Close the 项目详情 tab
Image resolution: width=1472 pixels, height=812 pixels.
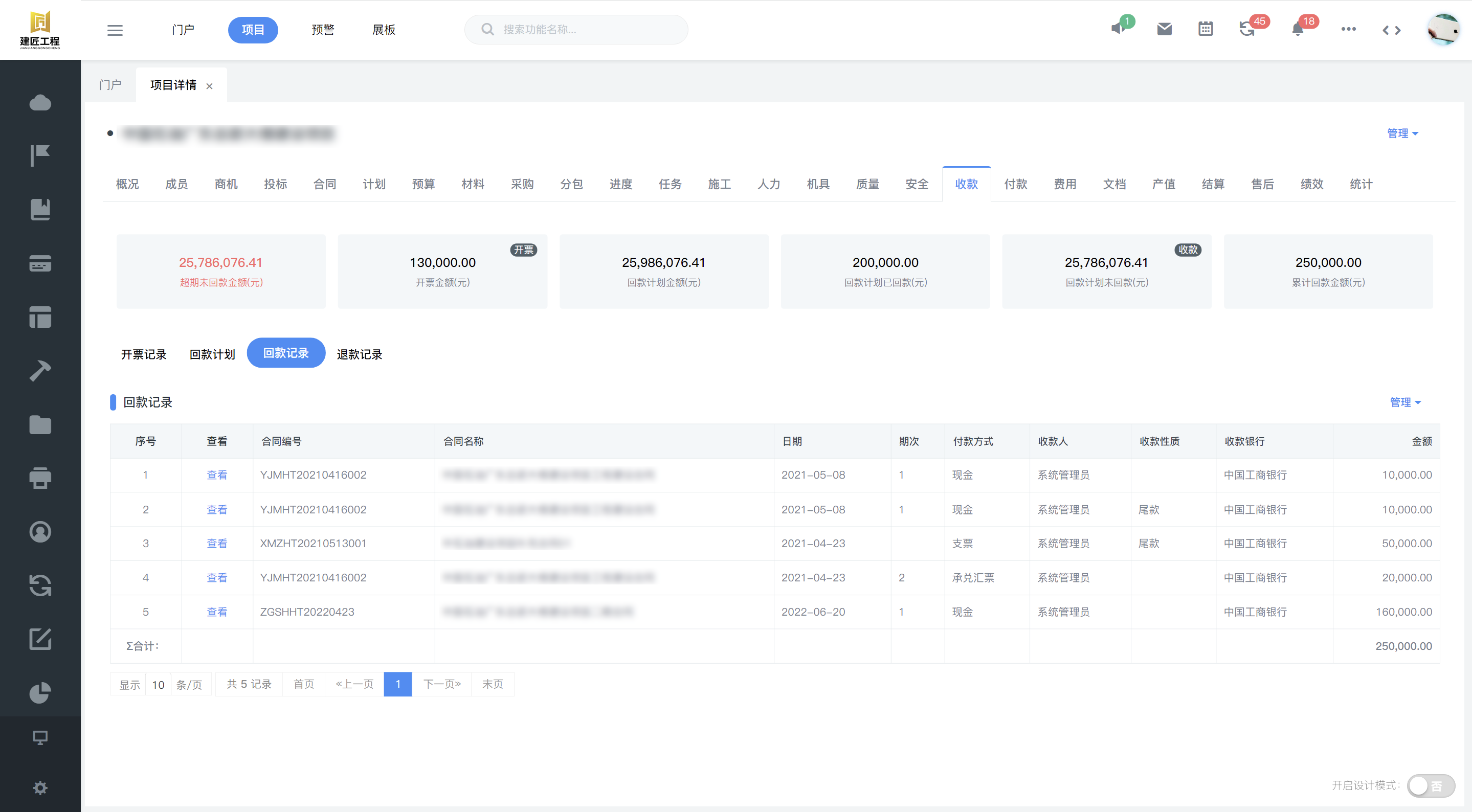209,86
